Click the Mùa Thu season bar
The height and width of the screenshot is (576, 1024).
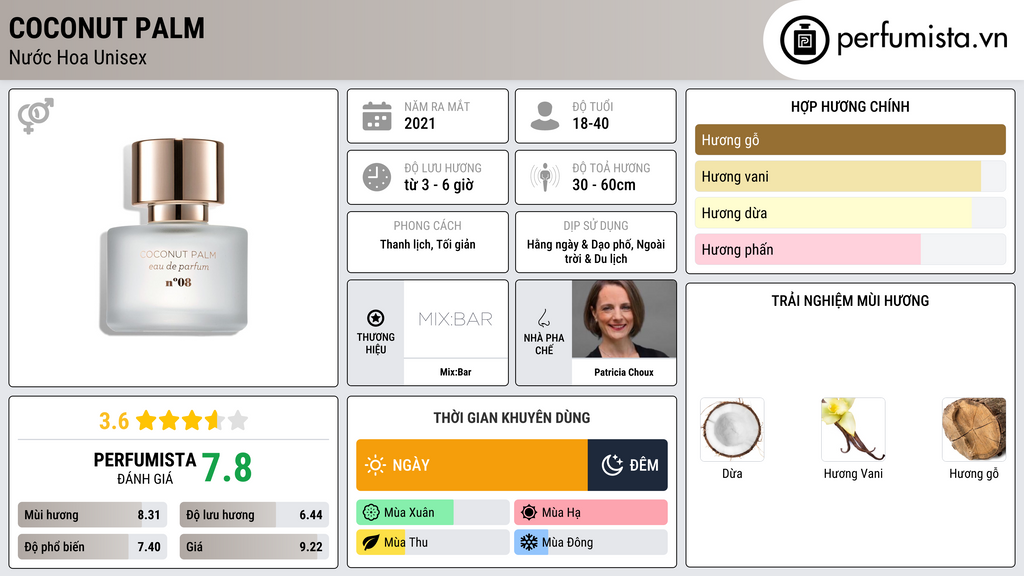pos(432,542)
